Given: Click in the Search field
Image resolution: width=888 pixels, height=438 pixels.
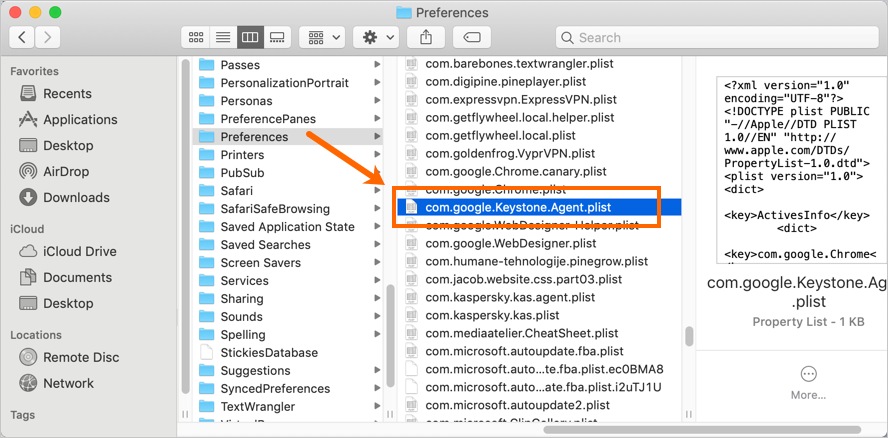Looking at the screenshot, I should coord(716,37).
